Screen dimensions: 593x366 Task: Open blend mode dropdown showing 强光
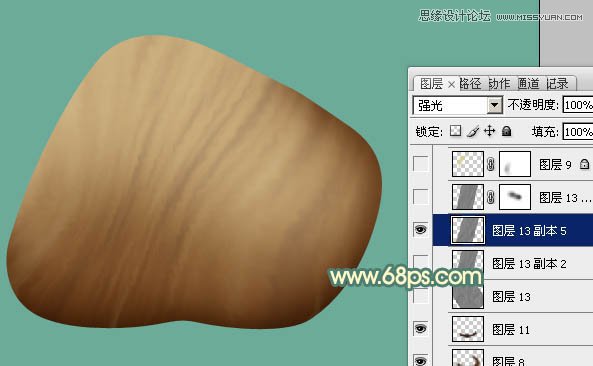(495, 105)
